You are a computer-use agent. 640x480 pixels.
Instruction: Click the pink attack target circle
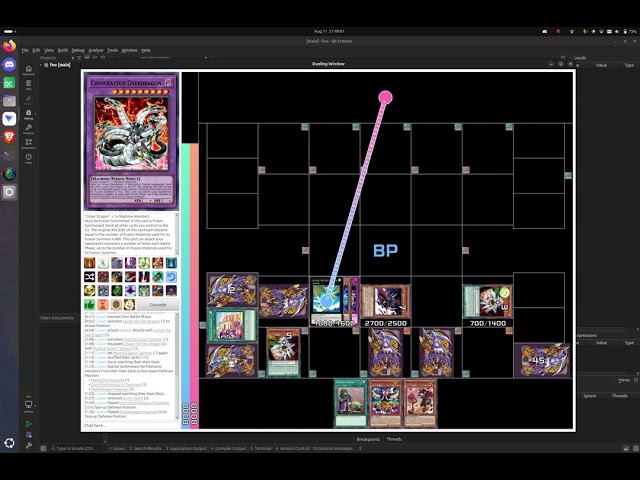pos(385,97)
